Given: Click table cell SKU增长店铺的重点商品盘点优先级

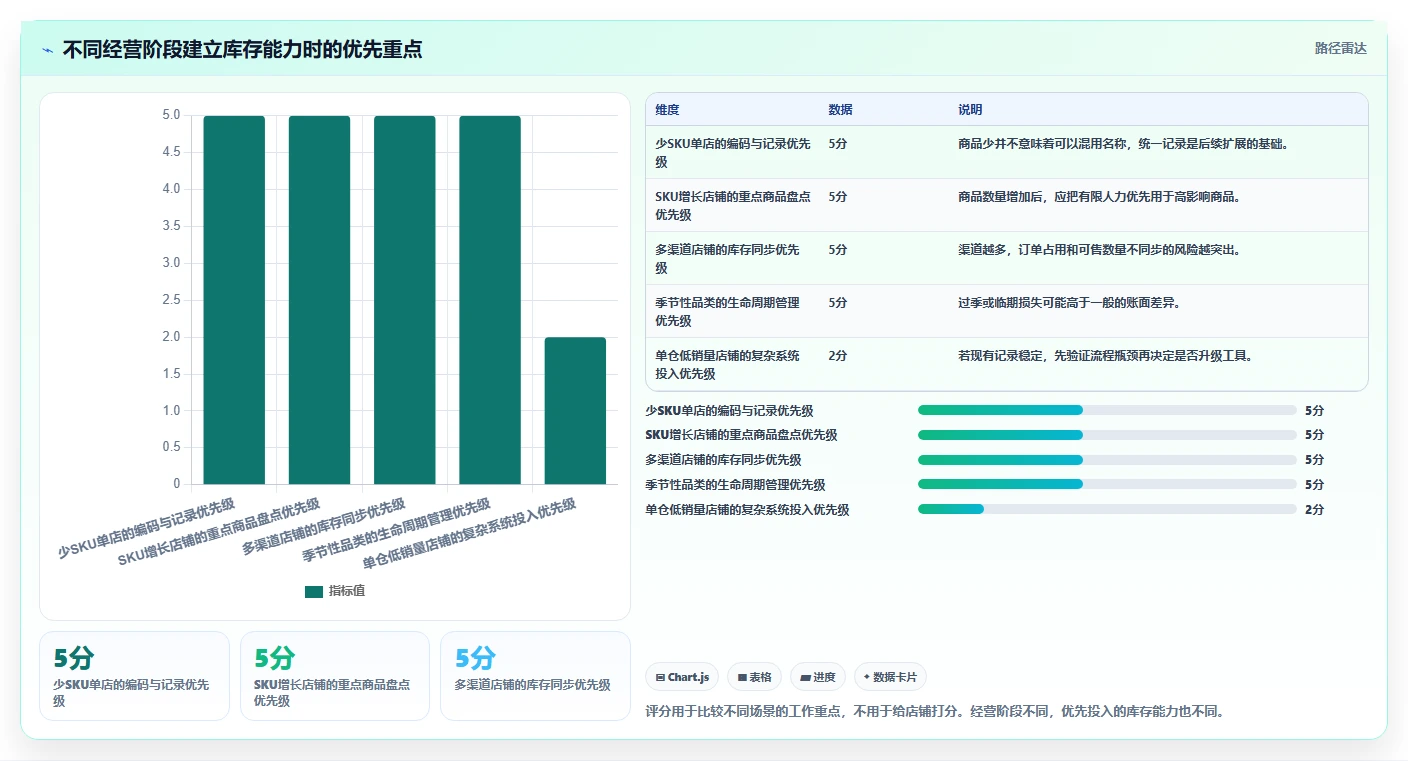Looking at the screenshot, I should tap(733, 205).
